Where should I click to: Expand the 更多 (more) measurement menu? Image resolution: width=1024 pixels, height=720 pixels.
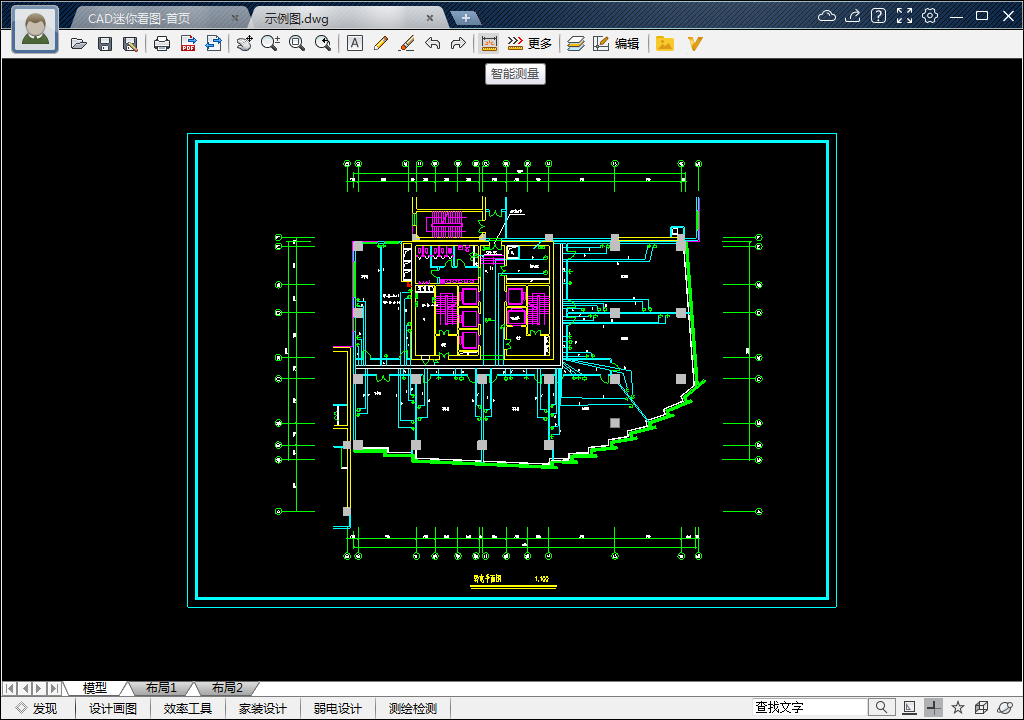tap(530, 43)
